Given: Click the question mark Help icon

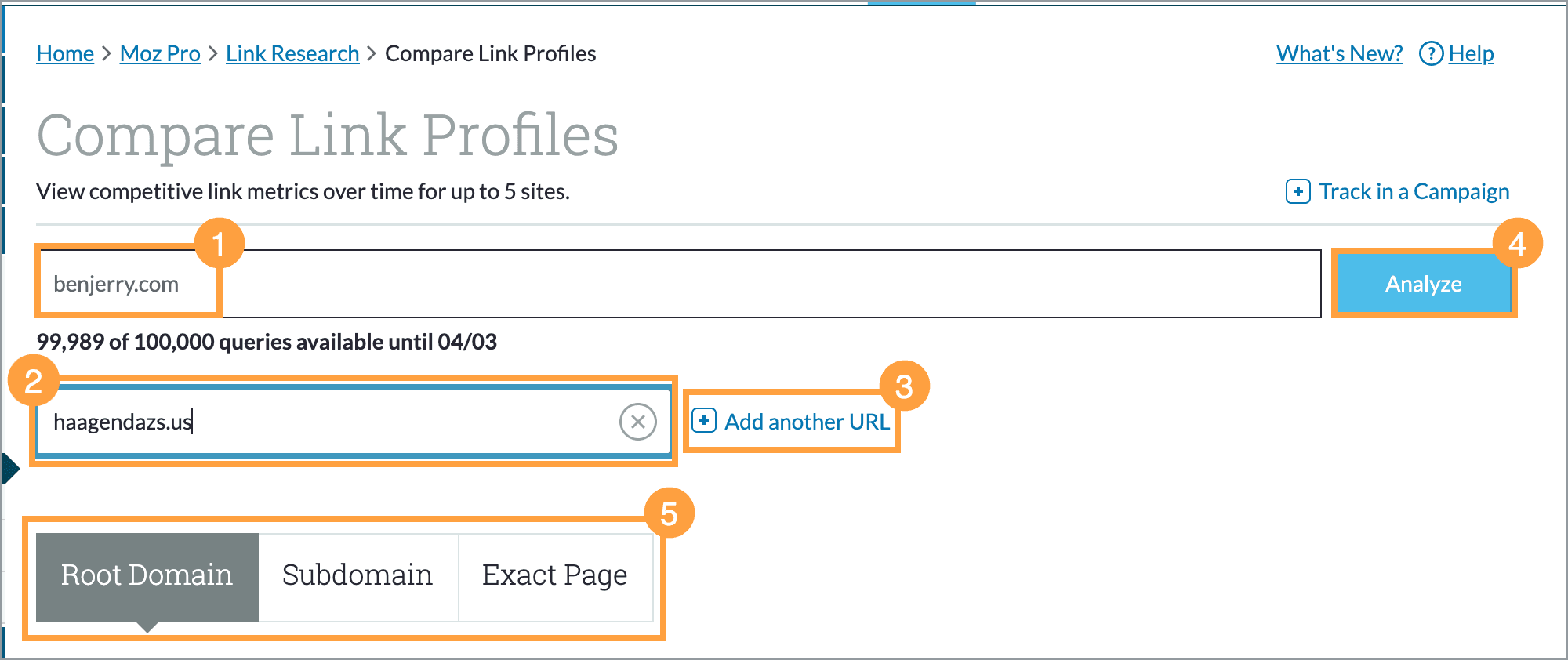Looking at the screenshot, I should point(1431,53).
